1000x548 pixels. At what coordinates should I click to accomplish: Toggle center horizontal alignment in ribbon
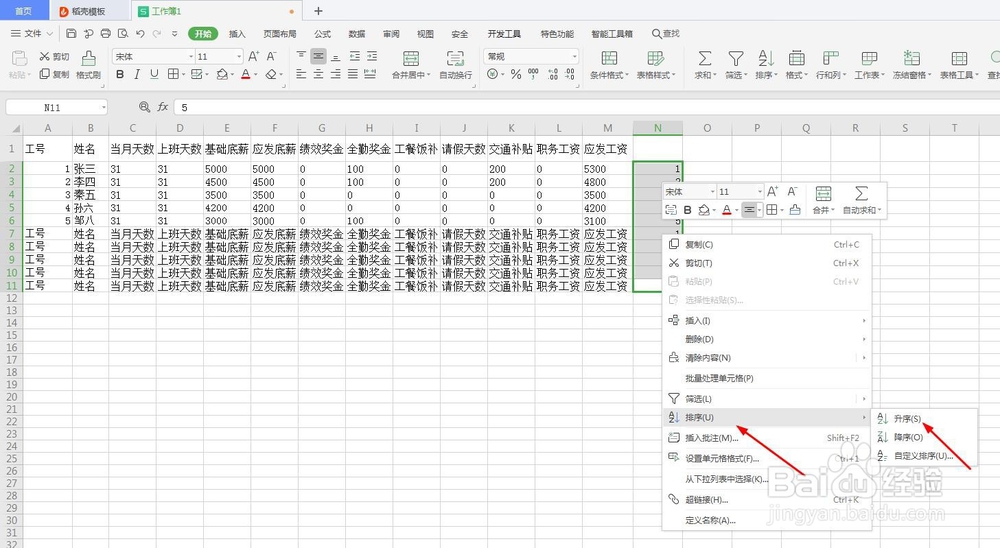point(318,74)
